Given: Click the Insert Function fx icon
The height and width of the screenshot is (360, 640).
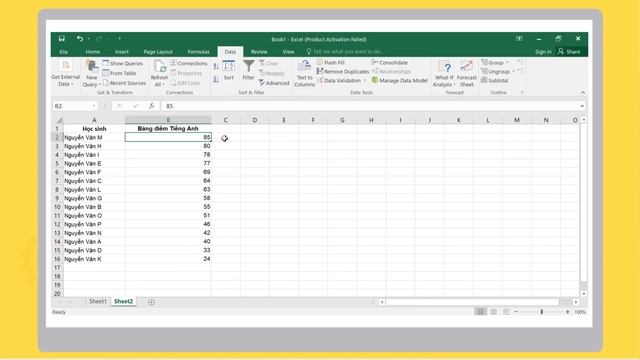Looking at the screenshot, I should click(x=151, y=106).
